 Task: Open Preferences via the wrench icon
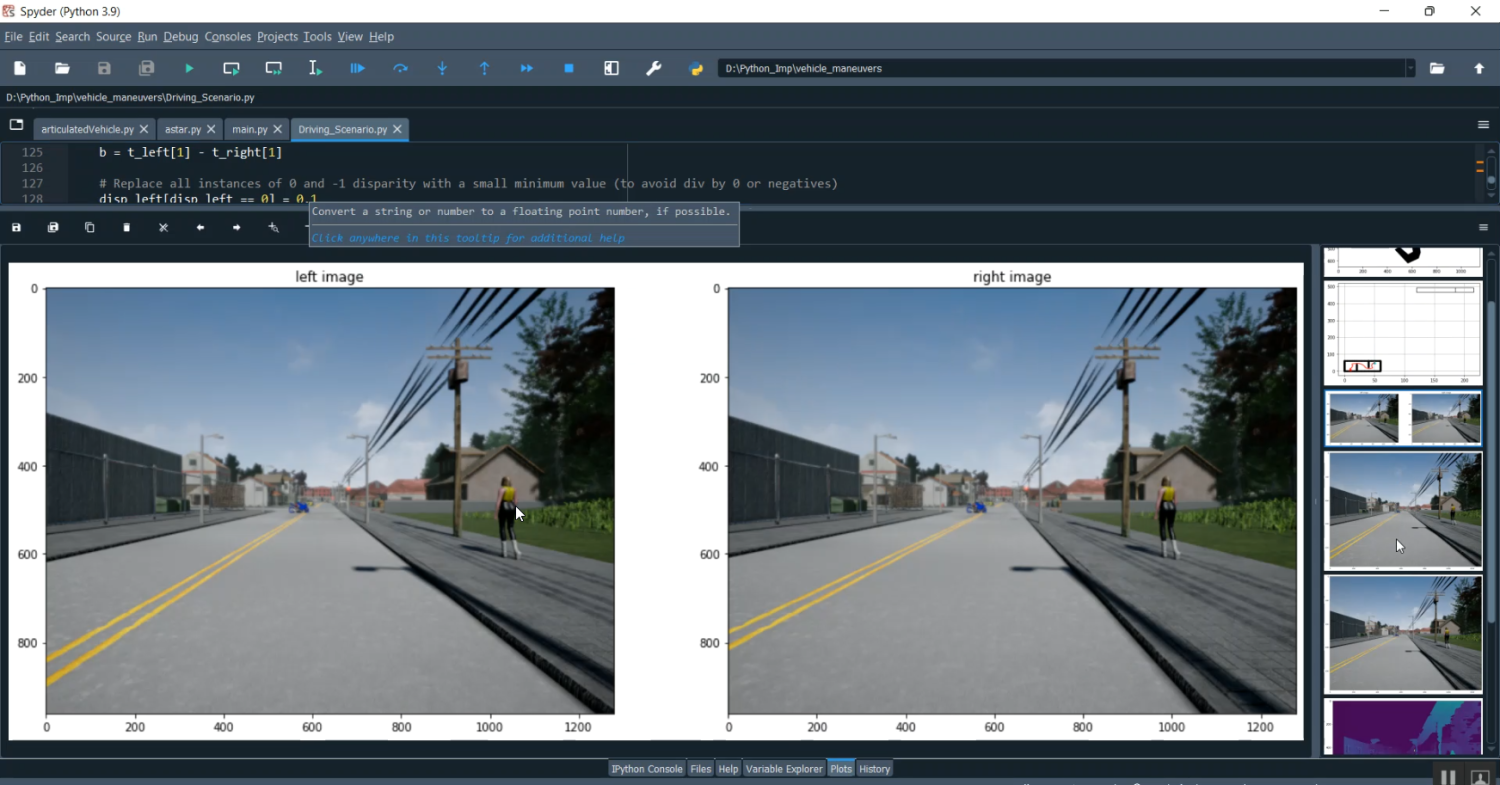coord(654,68)
